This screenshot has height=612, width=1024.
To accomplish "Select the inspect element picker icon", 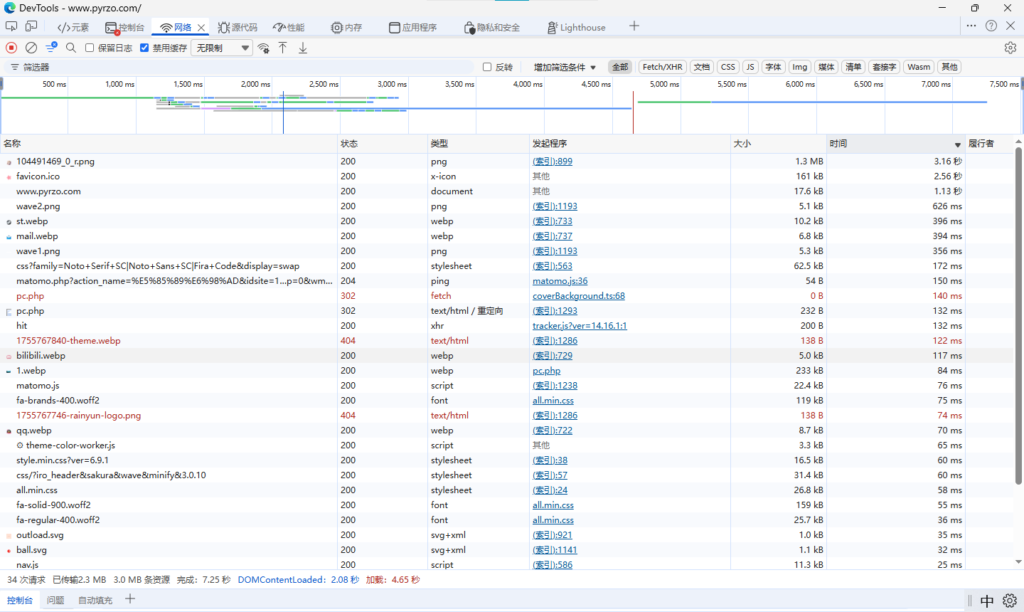I will coord(12,27).
